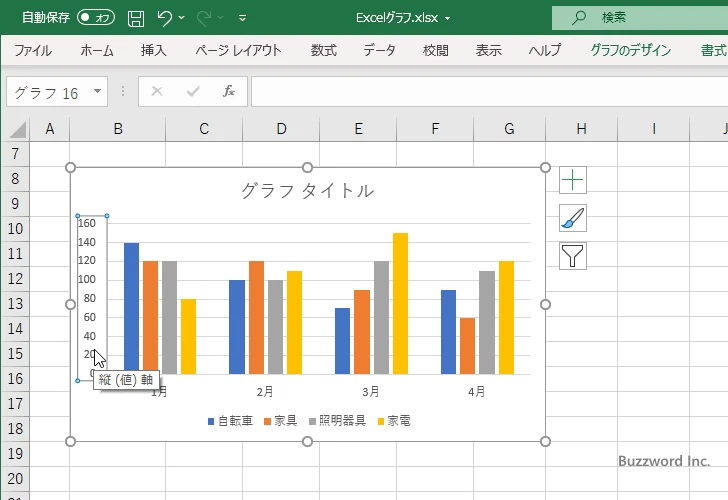Click into the formula bar input

point(489,91)
